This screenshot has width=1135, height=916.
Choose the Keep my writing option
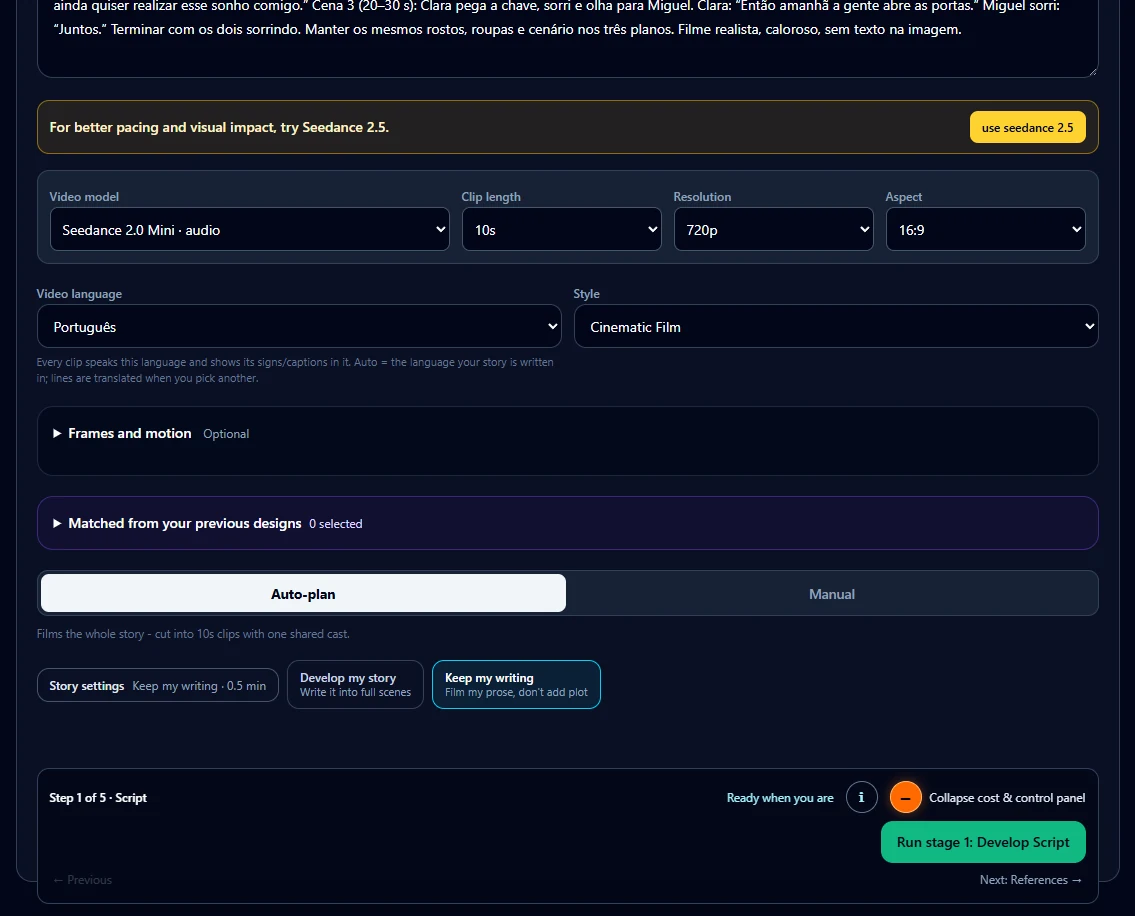[x=516, y=684]
